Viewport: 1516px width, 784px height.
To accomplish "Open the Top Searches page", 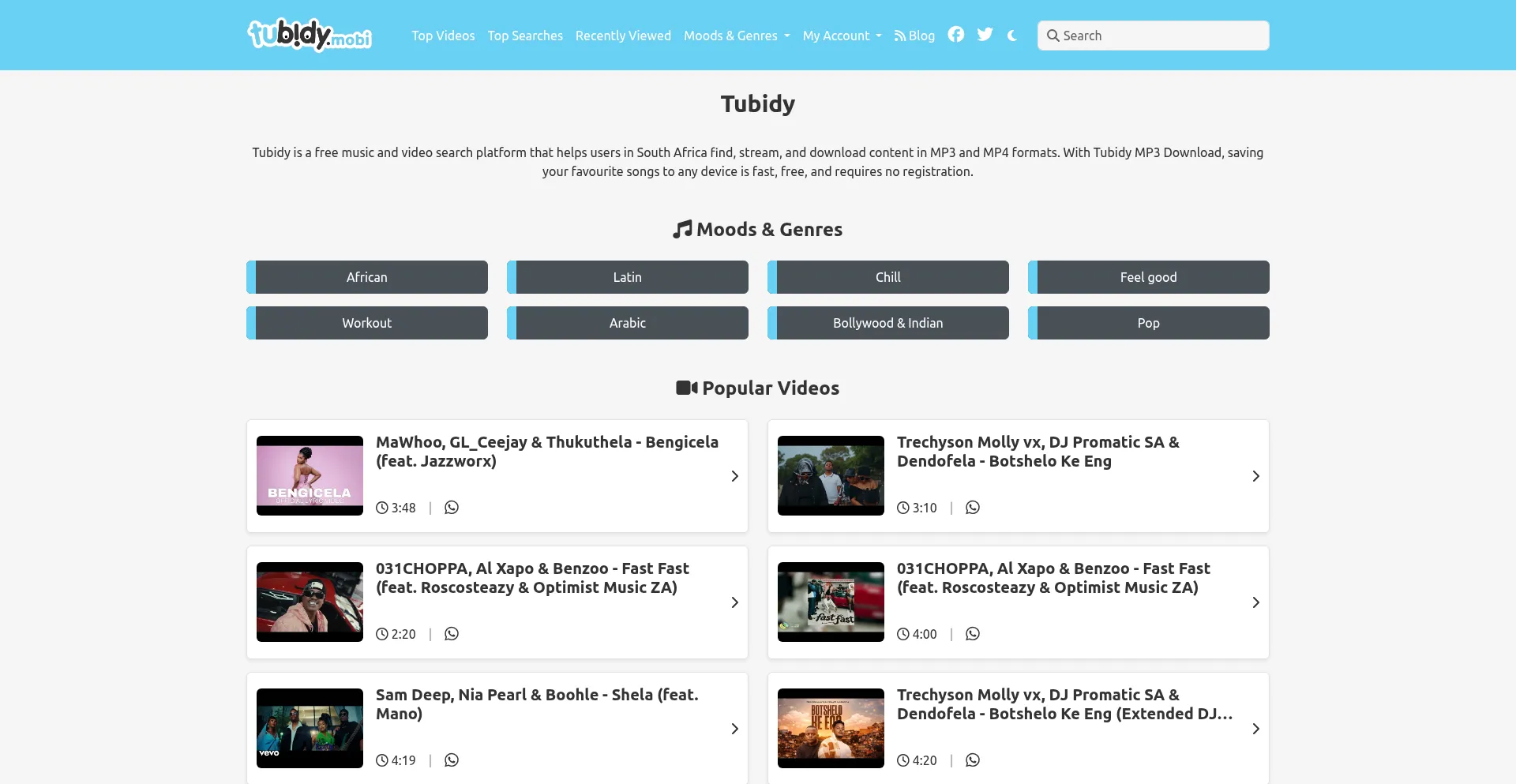I will [x=525, y=36].
